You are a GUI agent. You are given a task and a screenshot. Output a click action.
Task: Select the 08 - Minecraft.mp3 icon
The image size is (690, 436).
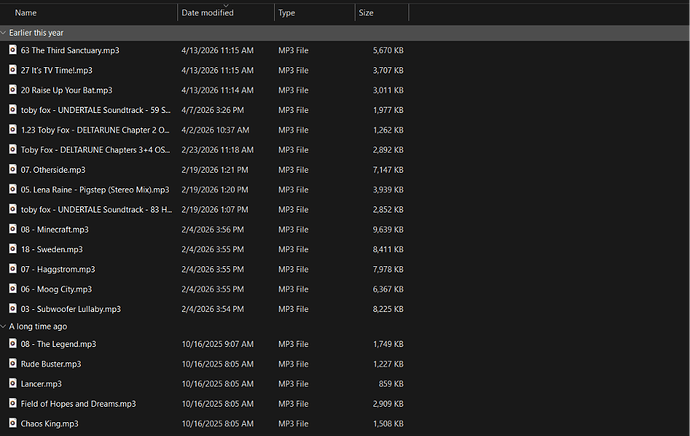13,229
